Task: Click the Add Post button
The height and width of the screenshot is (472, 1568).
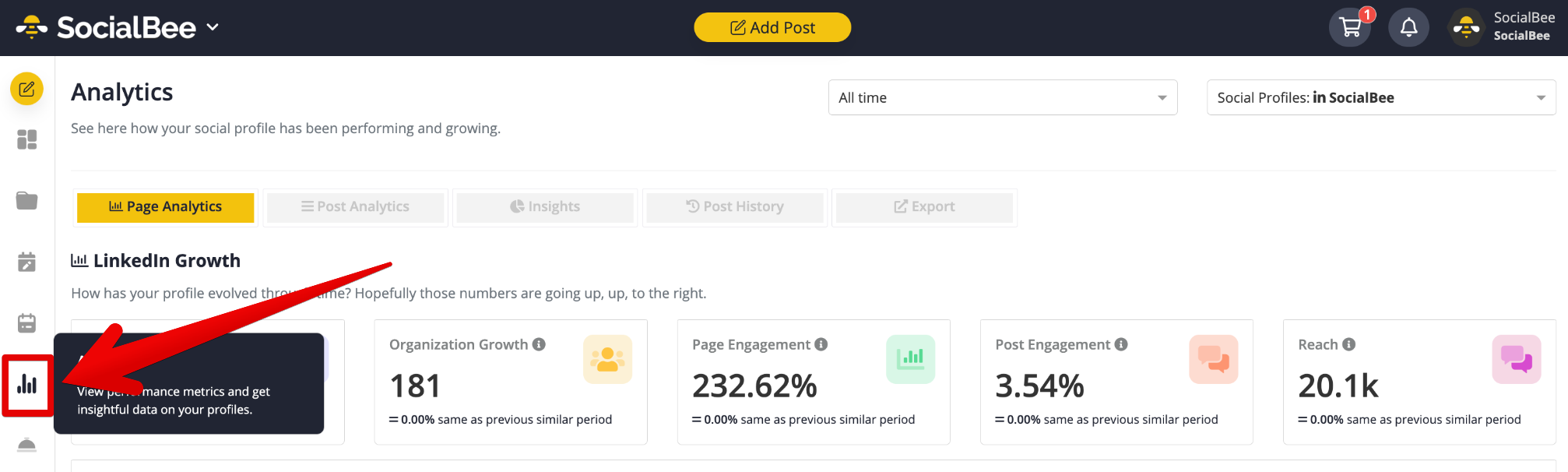Action: 772,27
